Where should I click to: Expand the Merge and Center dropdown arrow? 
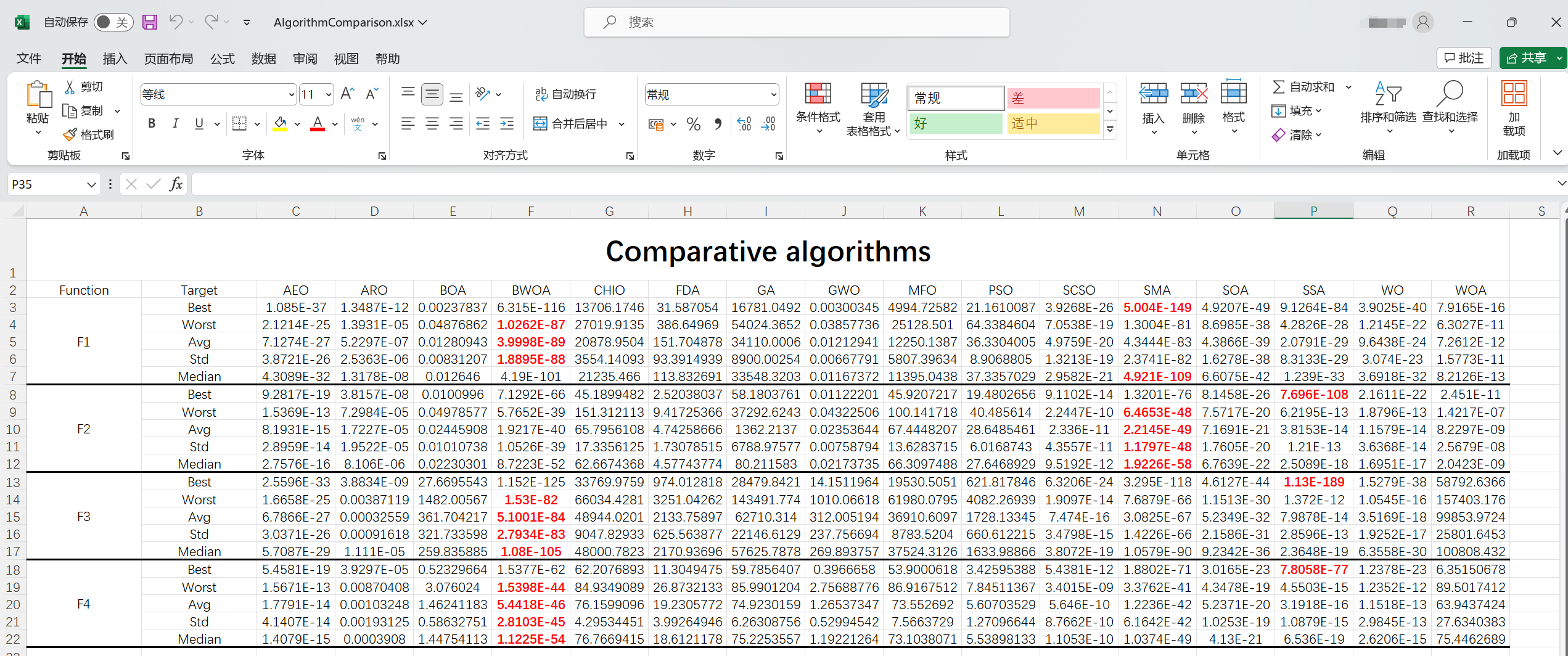tap(622, 124)
